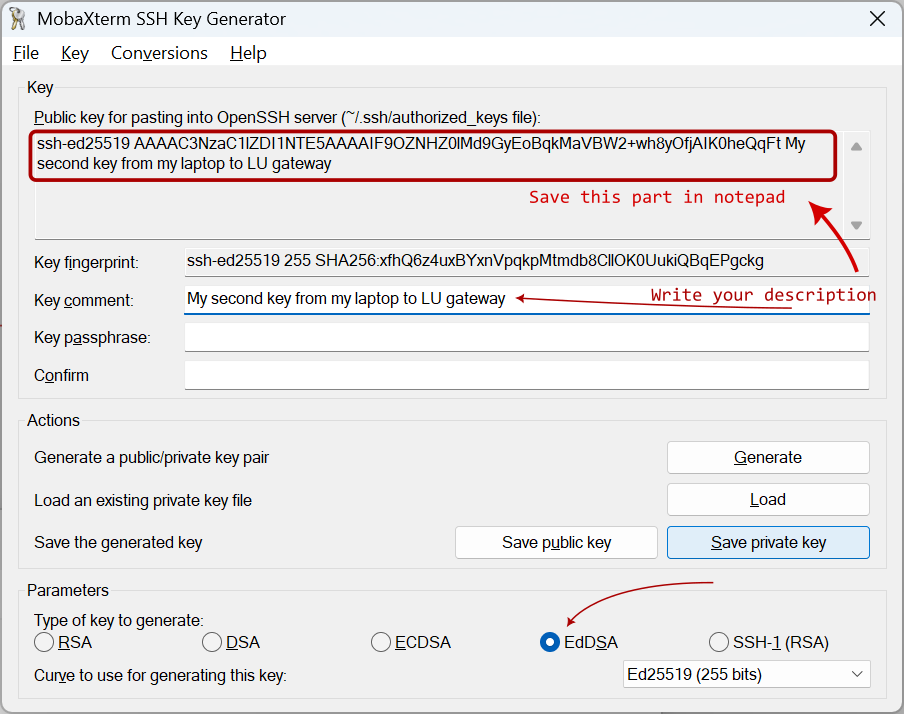Click the Key comment field
This screenshot has height=714, width=904.
coord(526,299)
